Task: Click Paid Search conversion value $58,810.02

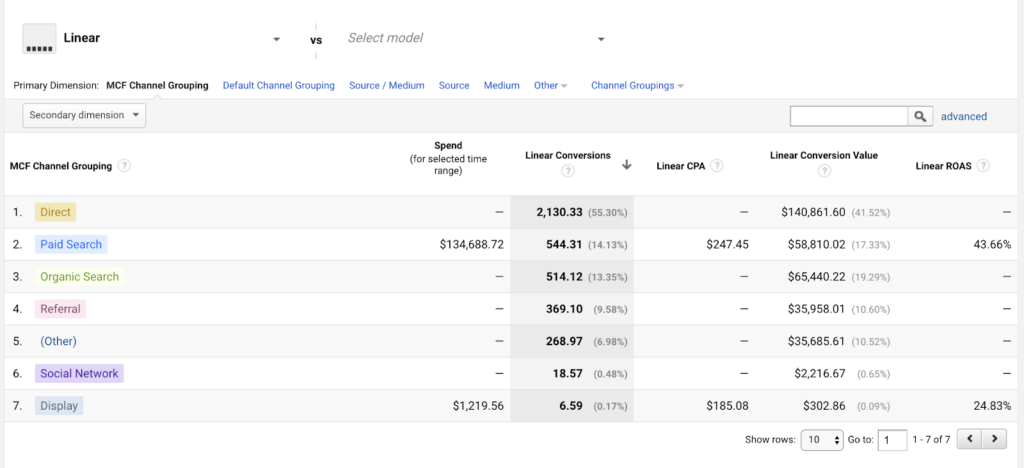Action: pos(814,245)
